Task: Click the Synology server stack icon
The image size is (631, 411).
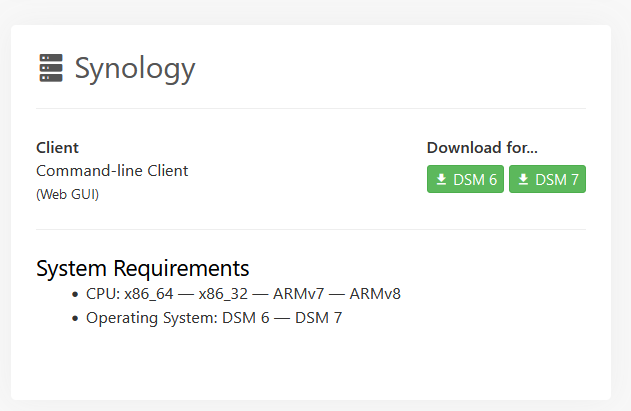Action: coord(51,69)
